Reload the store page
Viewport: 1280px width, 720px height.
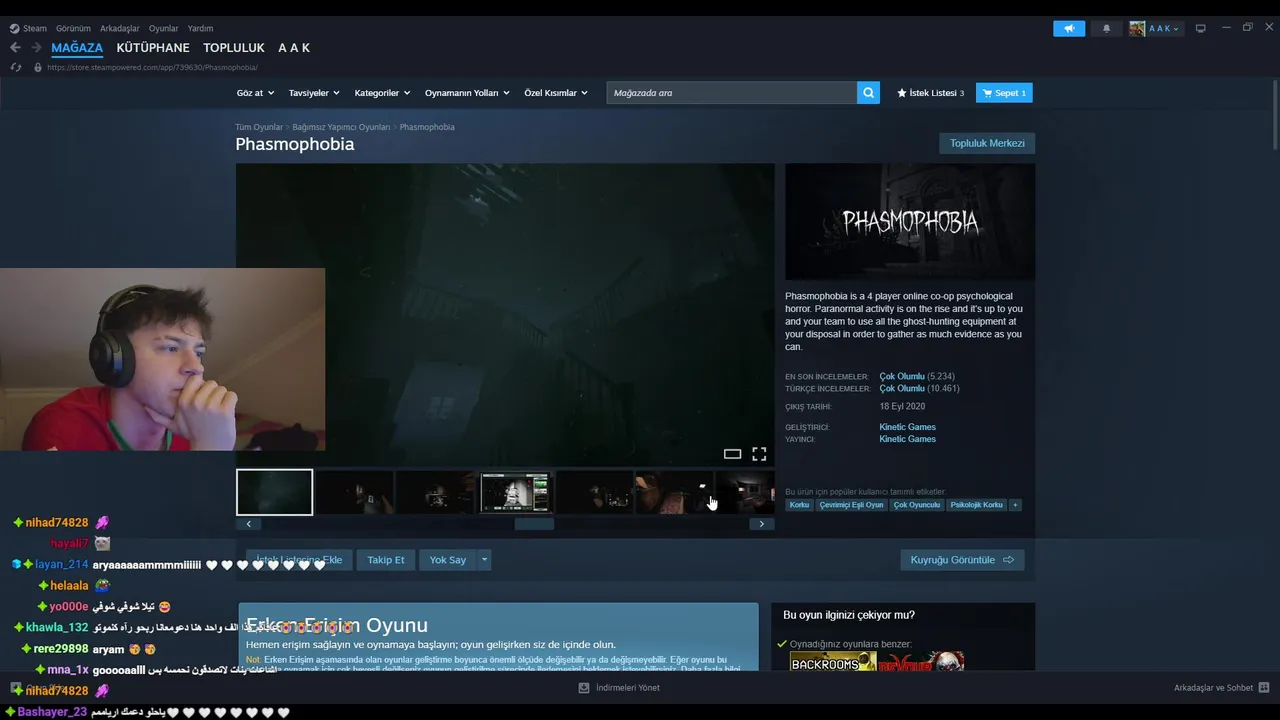15,67
